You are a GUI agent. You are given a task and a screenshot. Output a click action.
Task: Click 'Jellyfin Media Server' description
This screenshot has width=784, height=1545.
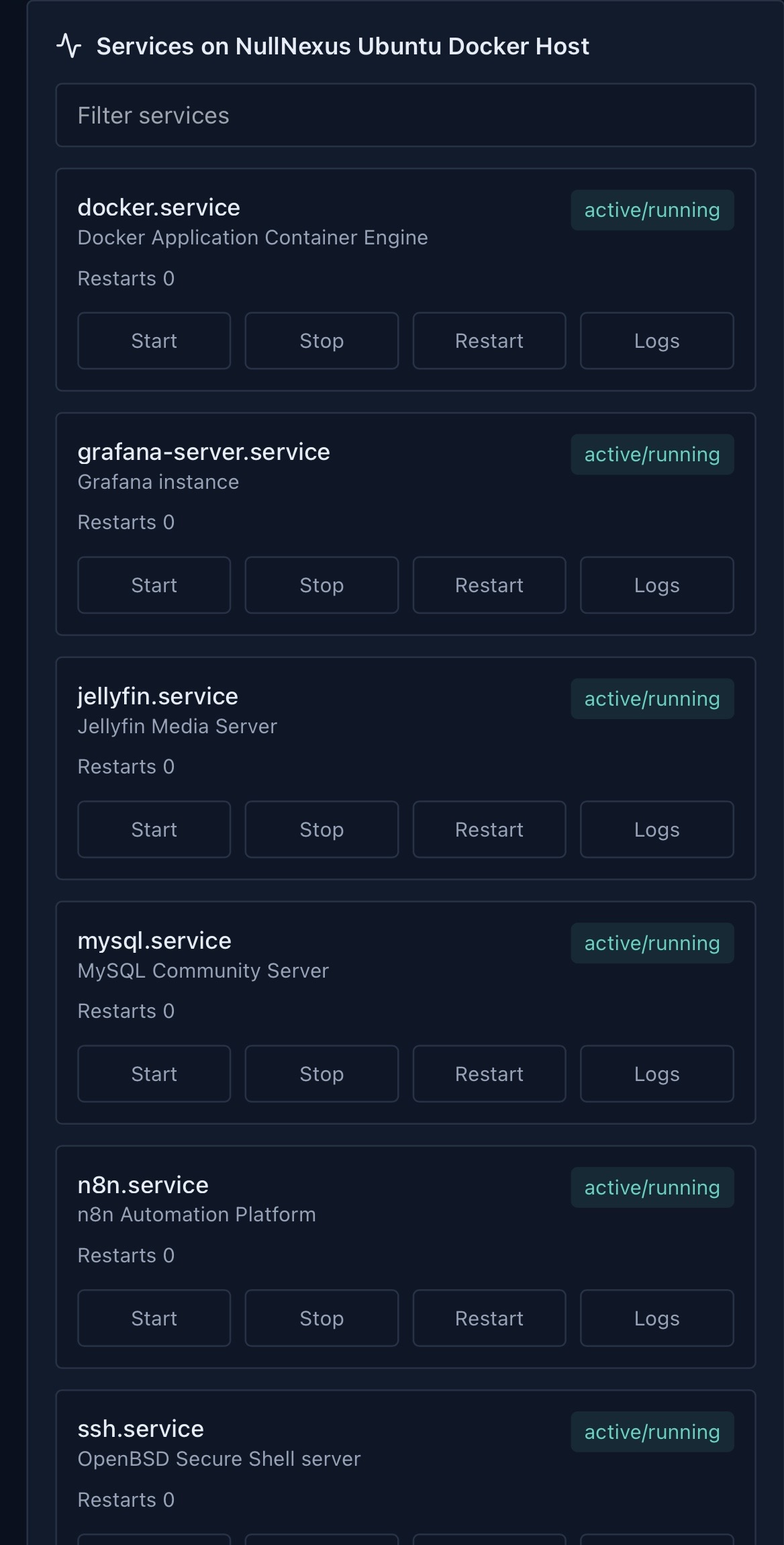click(177, 727)
